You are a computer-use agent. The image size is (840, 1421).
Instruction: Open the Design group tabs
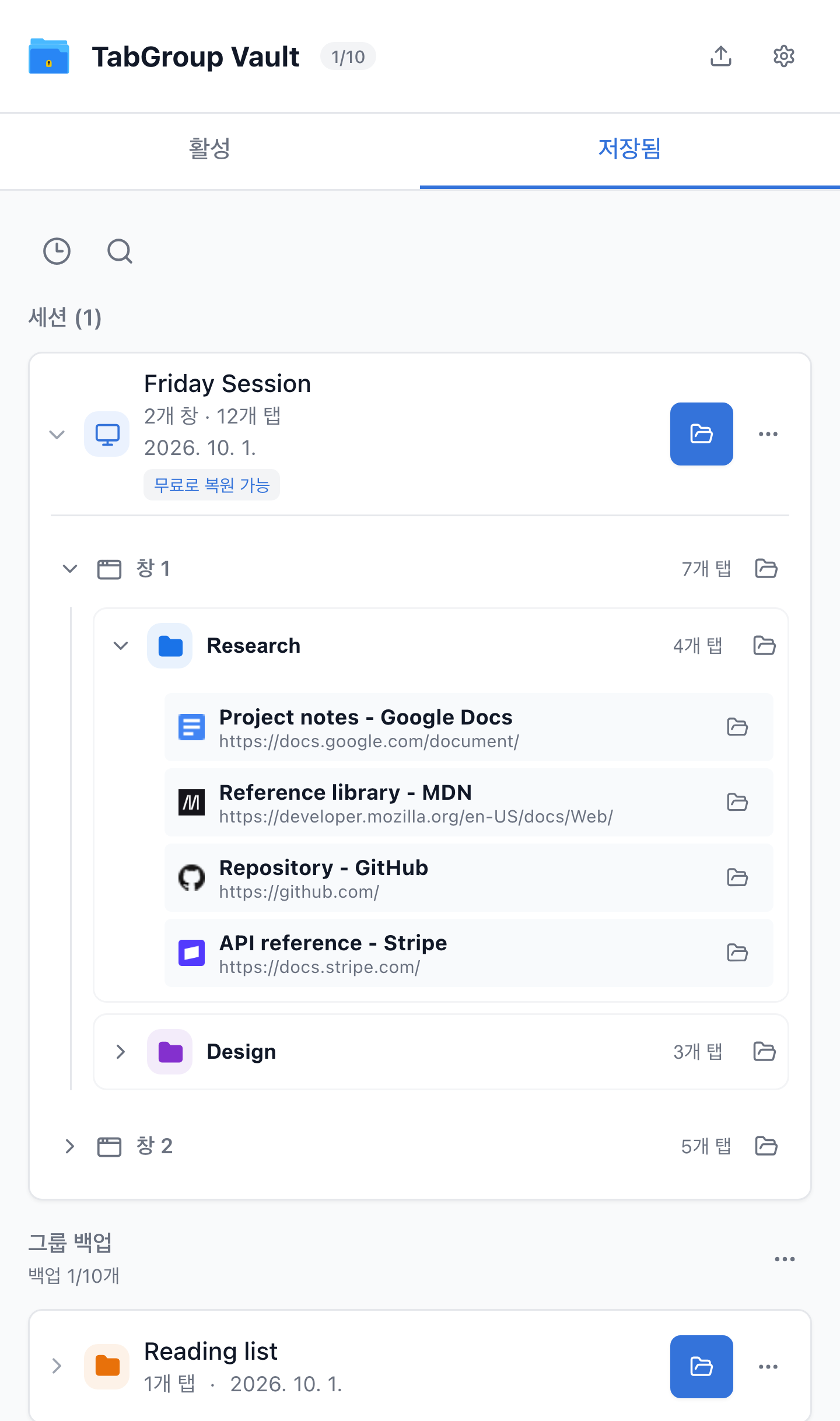pos(765,1052)
